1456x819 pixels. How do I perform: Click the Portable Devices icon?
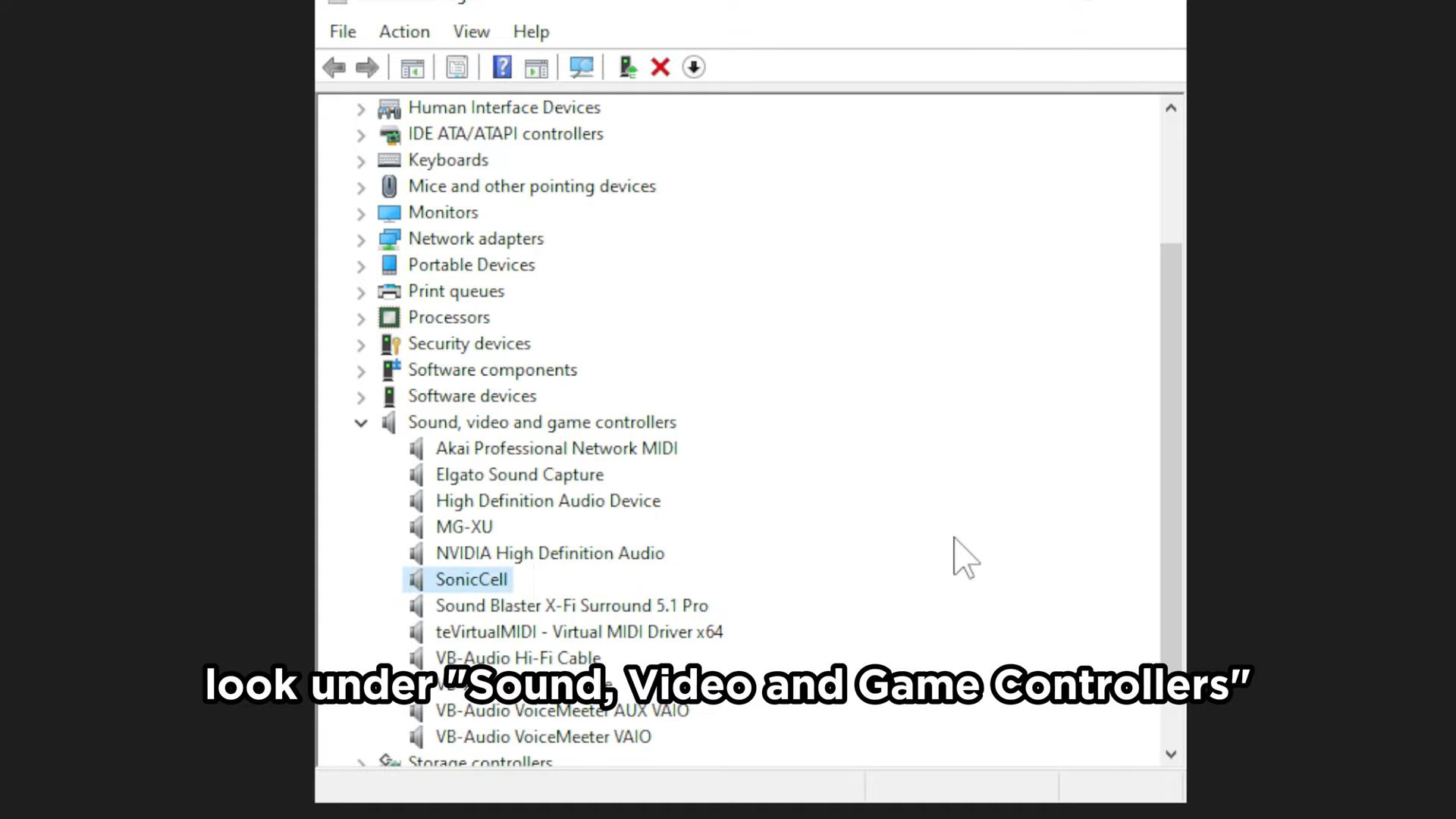(x=389, y=265)
